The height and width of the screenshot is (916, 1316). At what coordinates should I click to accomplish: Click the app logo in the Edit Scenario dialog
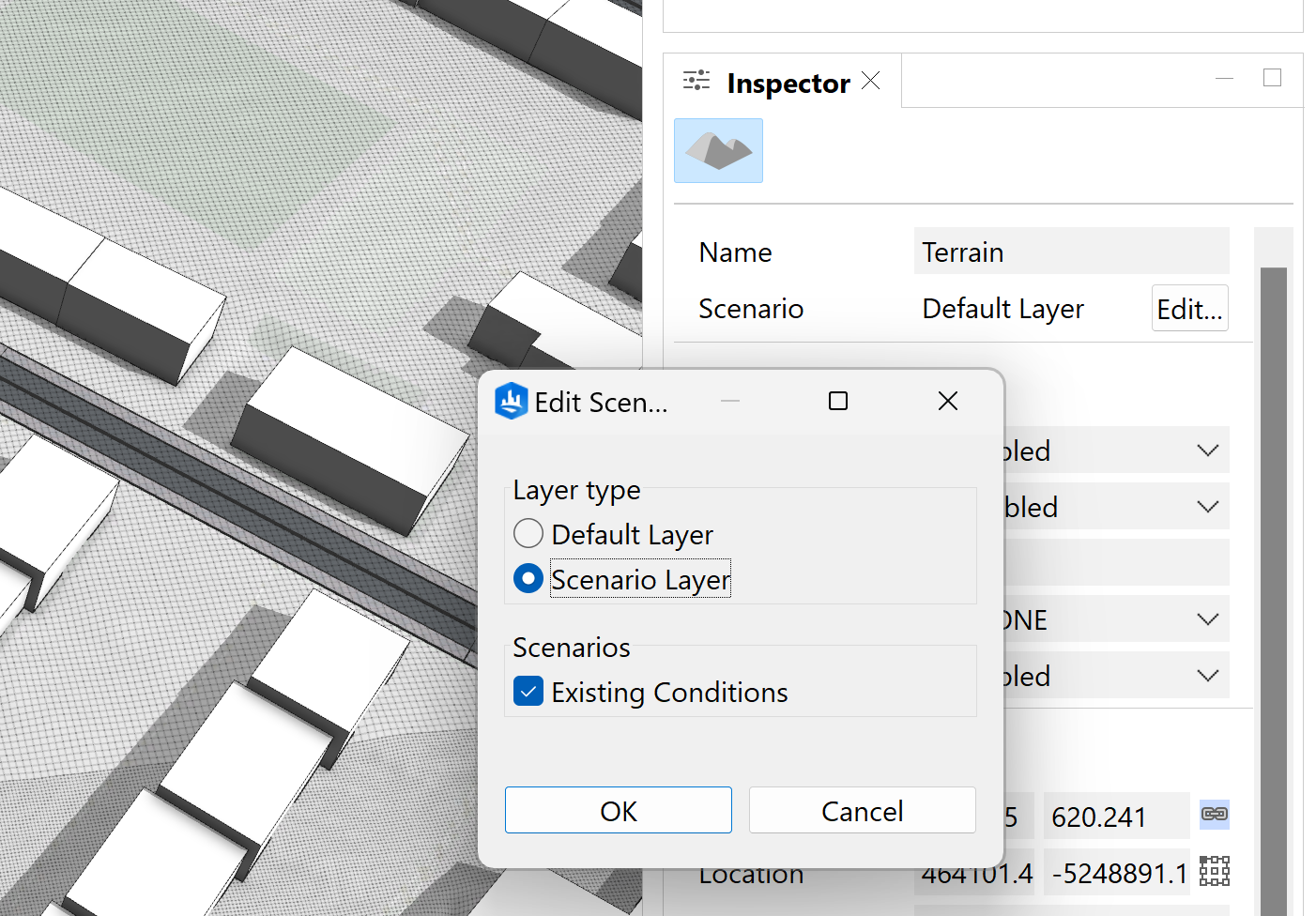[510, 401]
